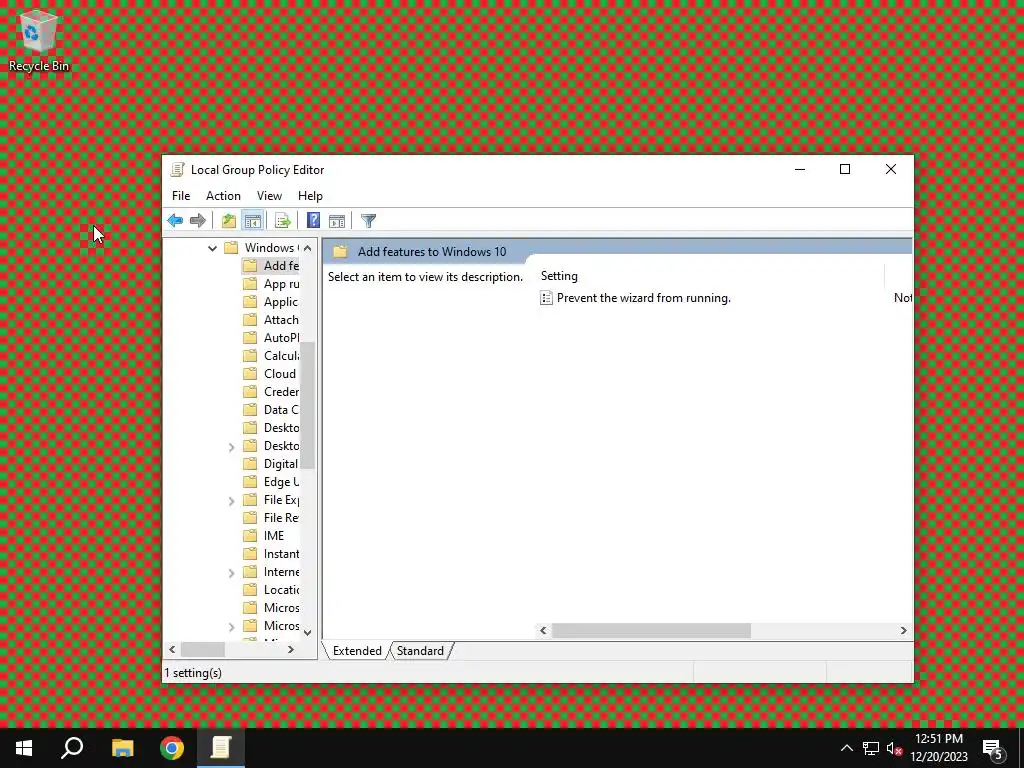Click settings list horizontal scroll-left arrow

click(x=543, y=630)
